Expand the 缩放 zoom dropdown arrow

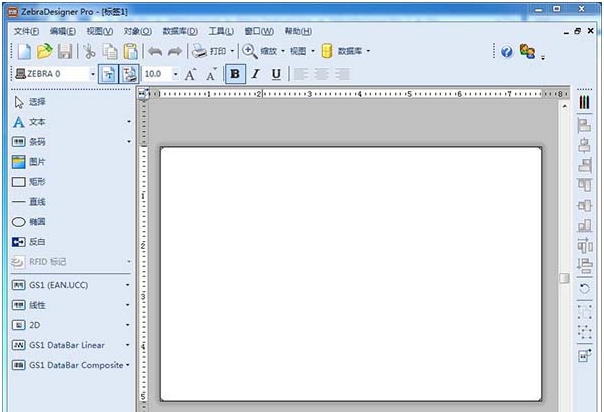283,51
